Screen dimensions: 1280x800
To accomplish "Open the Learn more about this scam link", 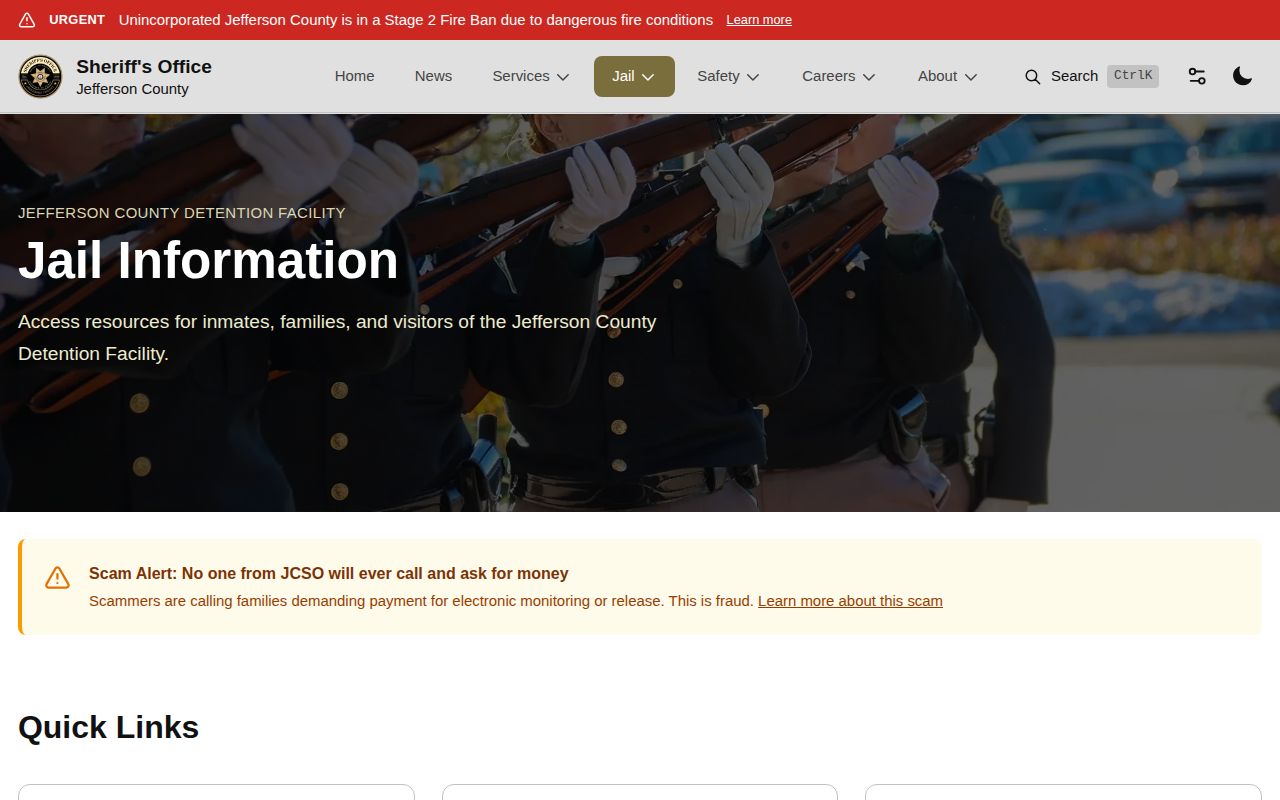I will point(850,601).
